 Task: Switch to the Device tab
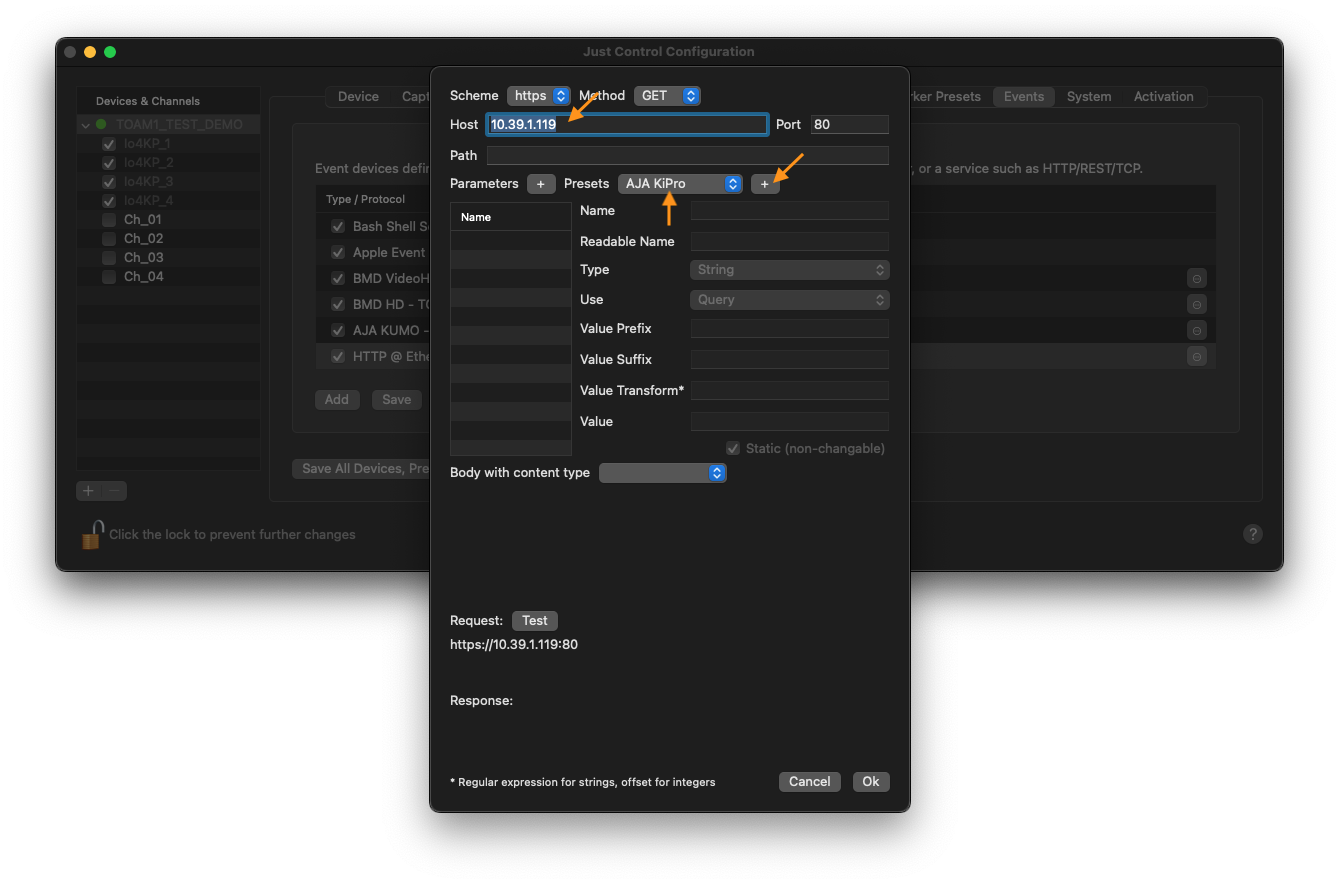[x=358, y=97]
